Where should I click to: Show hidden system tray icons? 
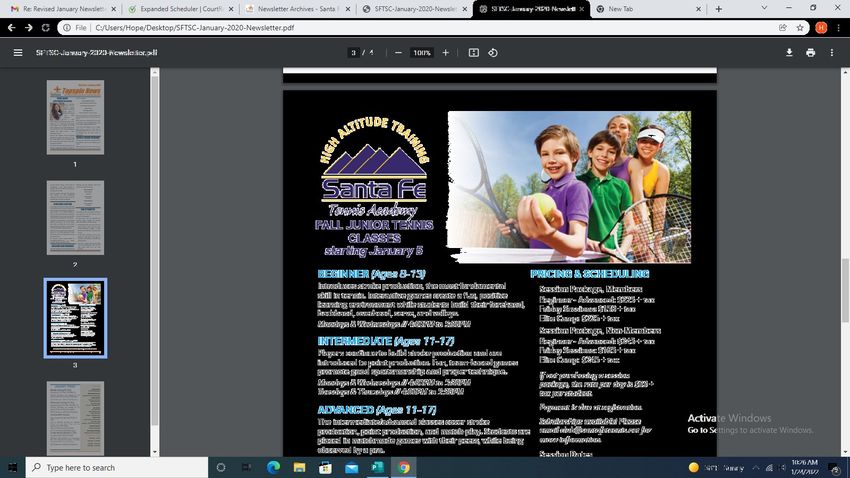[756, 468]
